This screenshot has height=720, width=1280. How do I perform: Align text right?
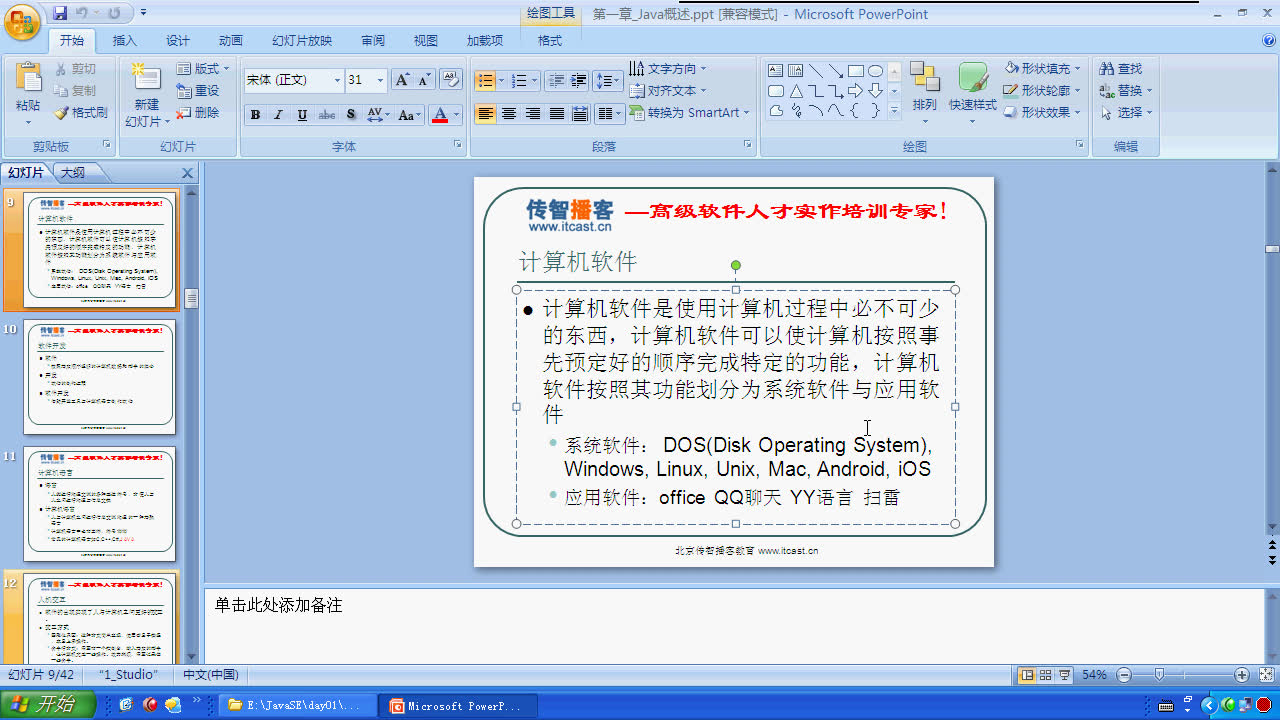[x=533, y=114]
